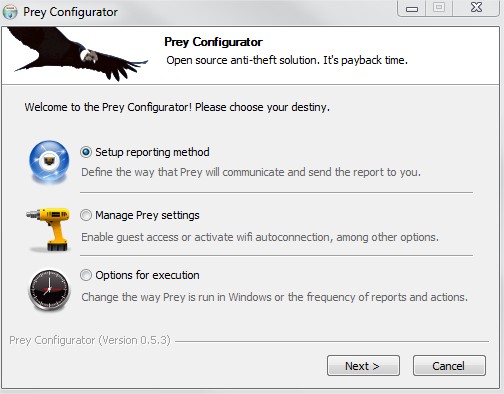This screenshot has height=394, width=504.
Task: Select the Setup reporting method radio button
Action: 86,152
